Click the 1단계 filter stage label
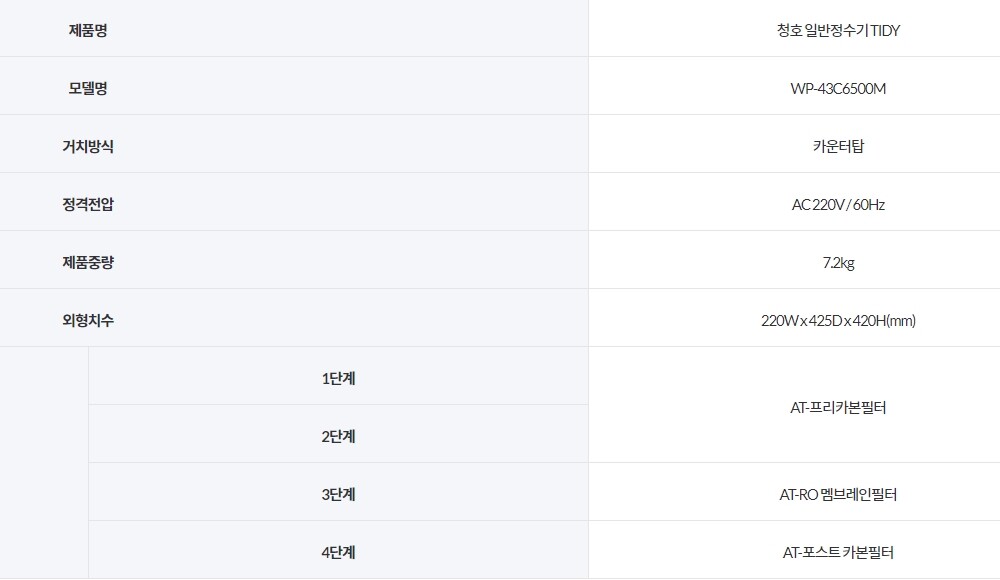 pyautogui.click(x=338, y=378)
